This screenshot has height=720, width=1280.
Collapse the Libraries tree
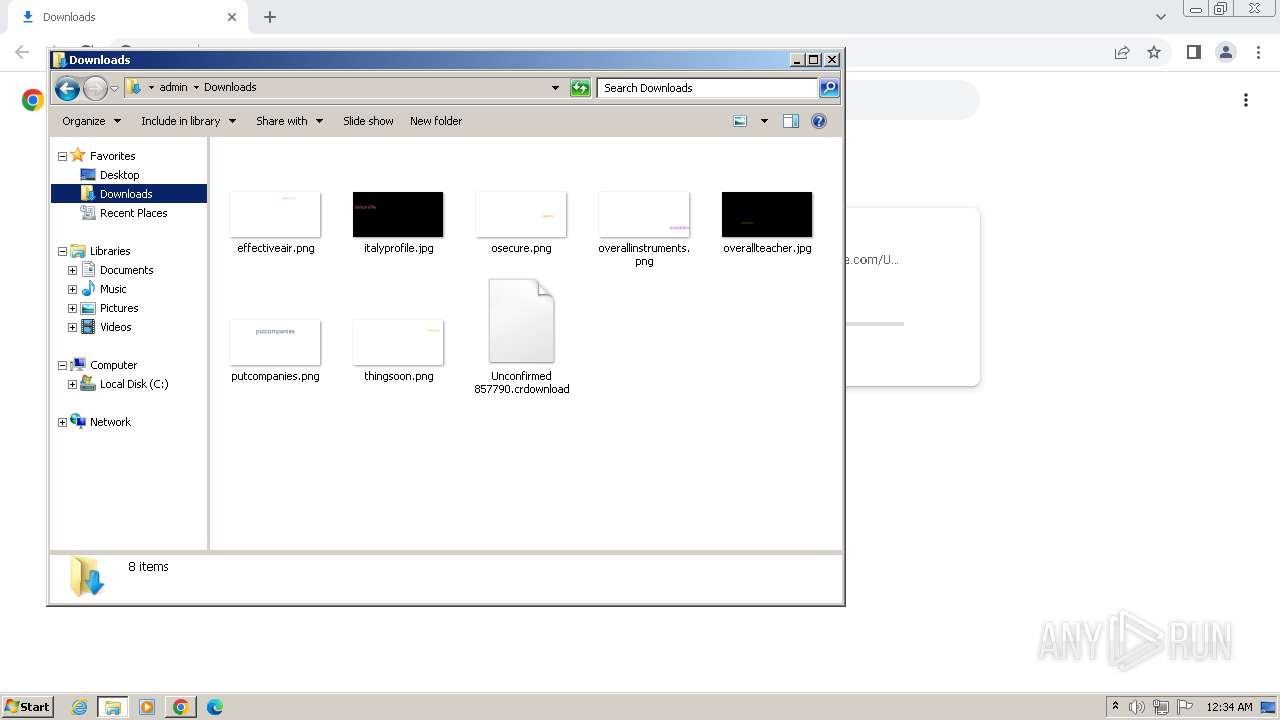point(62,251)
